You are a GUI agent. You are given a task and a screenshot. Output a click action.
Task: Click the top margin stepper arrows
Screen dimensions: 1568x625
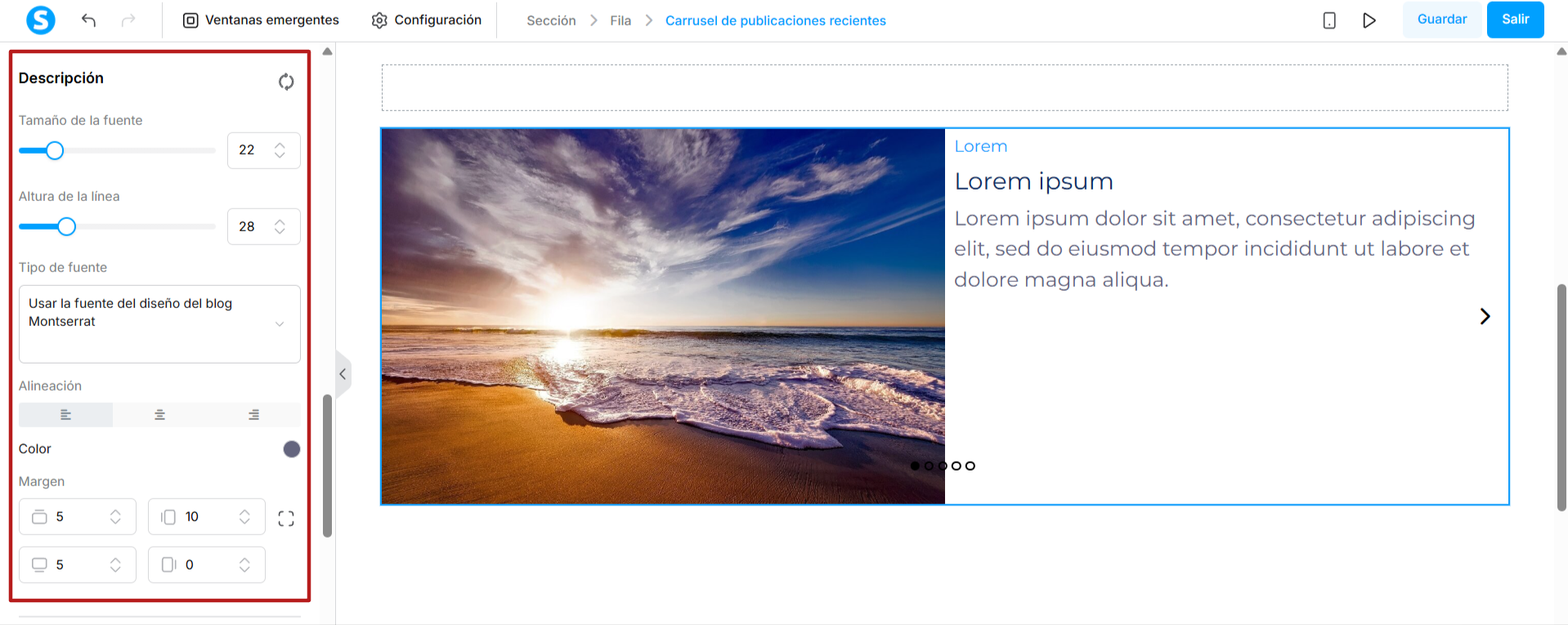tap(115, 516)
